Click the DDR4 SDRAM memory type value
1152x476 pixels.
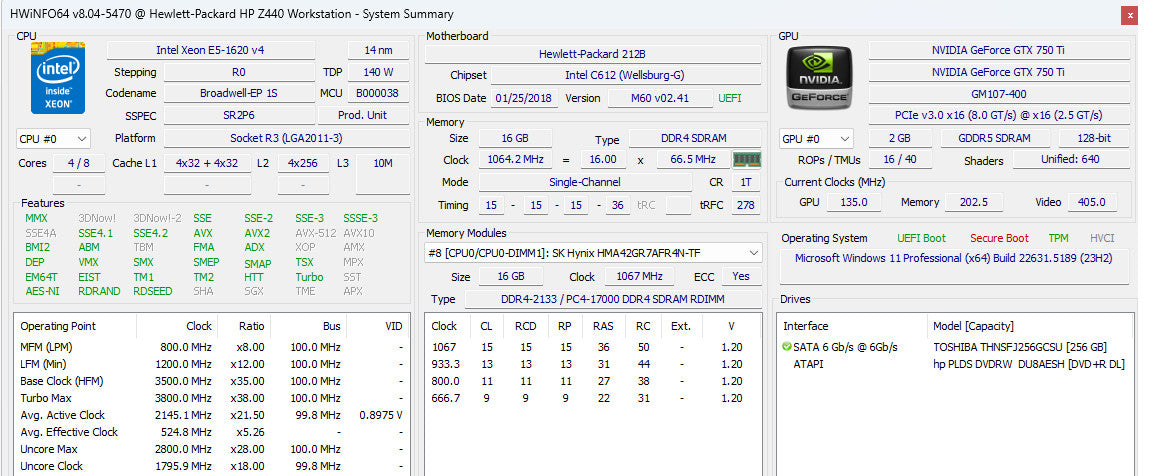coord(695,139)
